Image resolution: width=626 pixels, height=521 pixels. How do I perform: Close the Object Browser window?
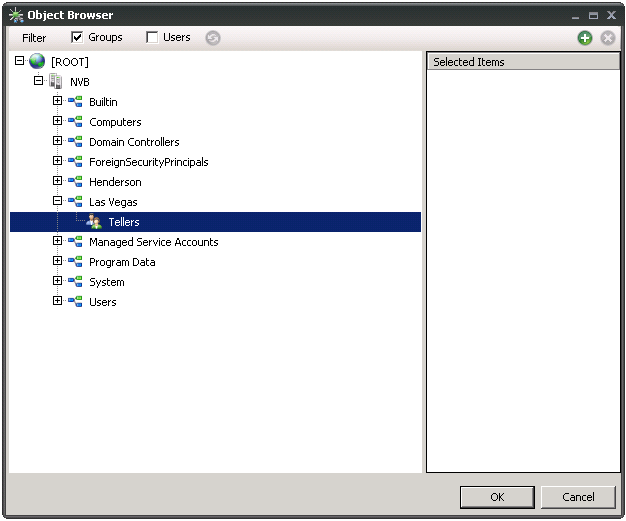tap(611, 15)
